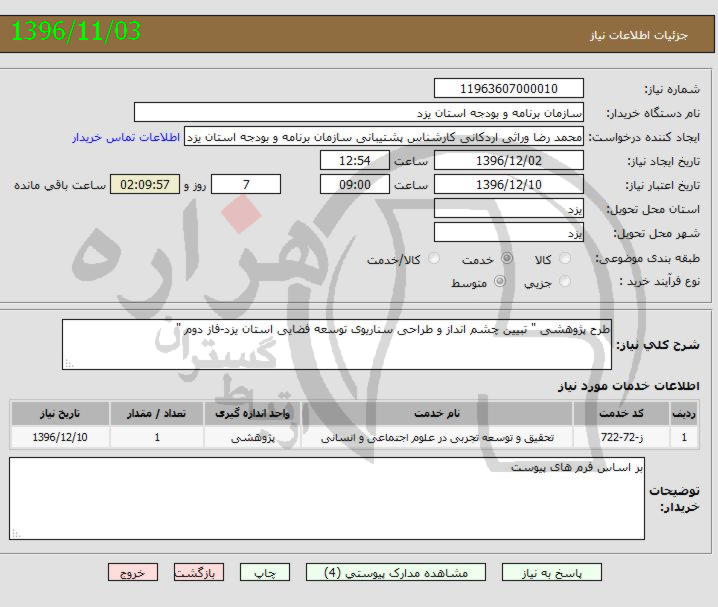This screenshot has width=718, height=607.
Task: Click the تعداد / مقدار column header
Action: [156, 413]
